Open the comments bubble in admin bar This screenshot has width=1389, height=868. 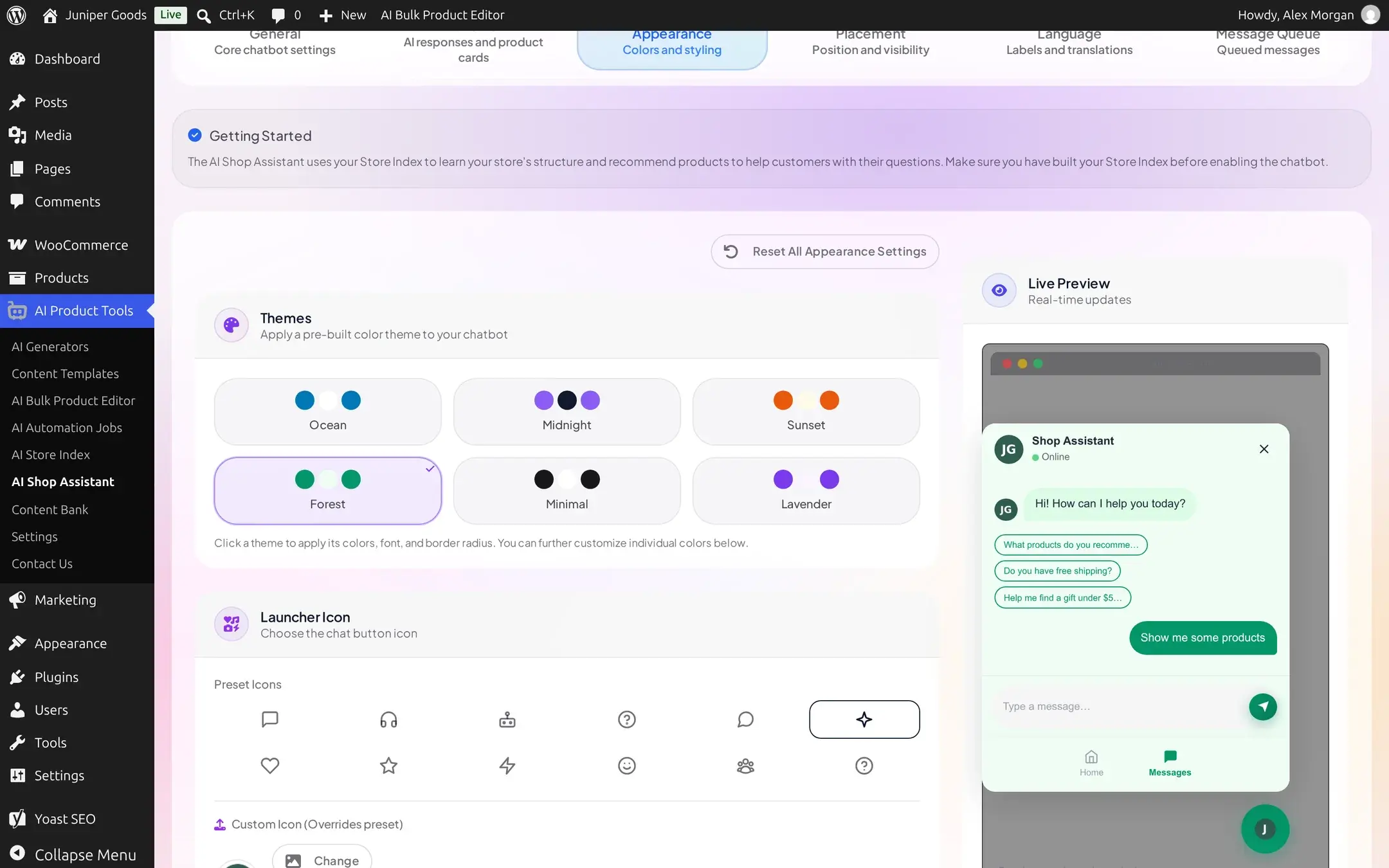(286, 15)
